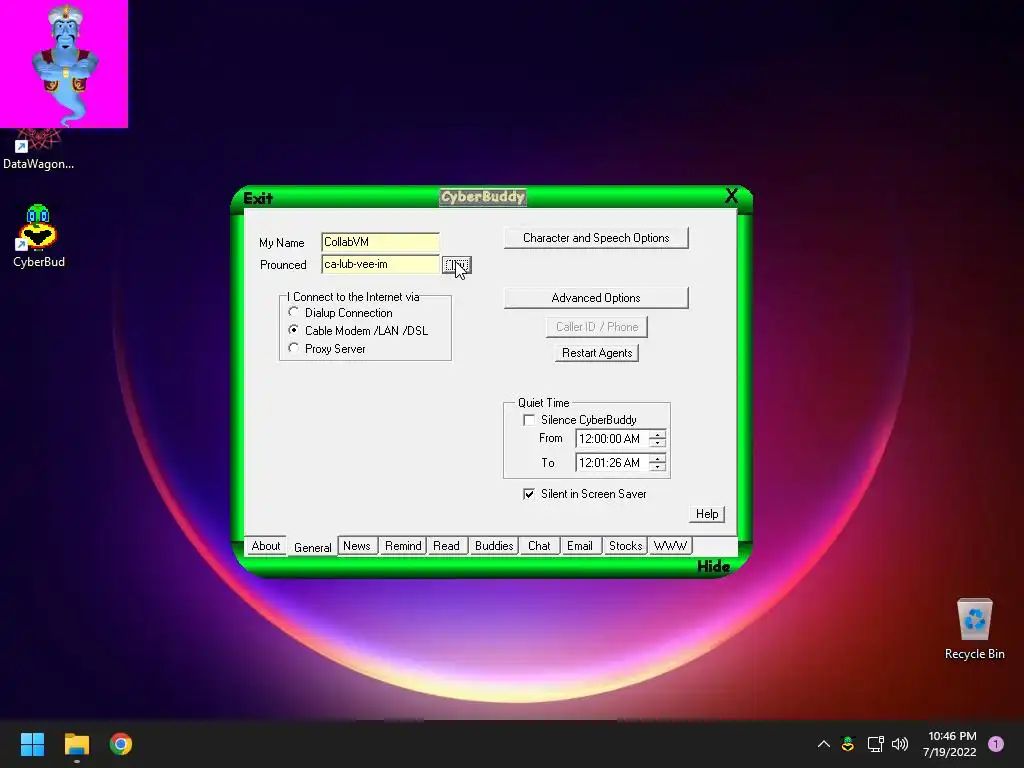1024x768 pixels.
Task: Enable Silence CyberBuddy checkbox
Action: 529,420
